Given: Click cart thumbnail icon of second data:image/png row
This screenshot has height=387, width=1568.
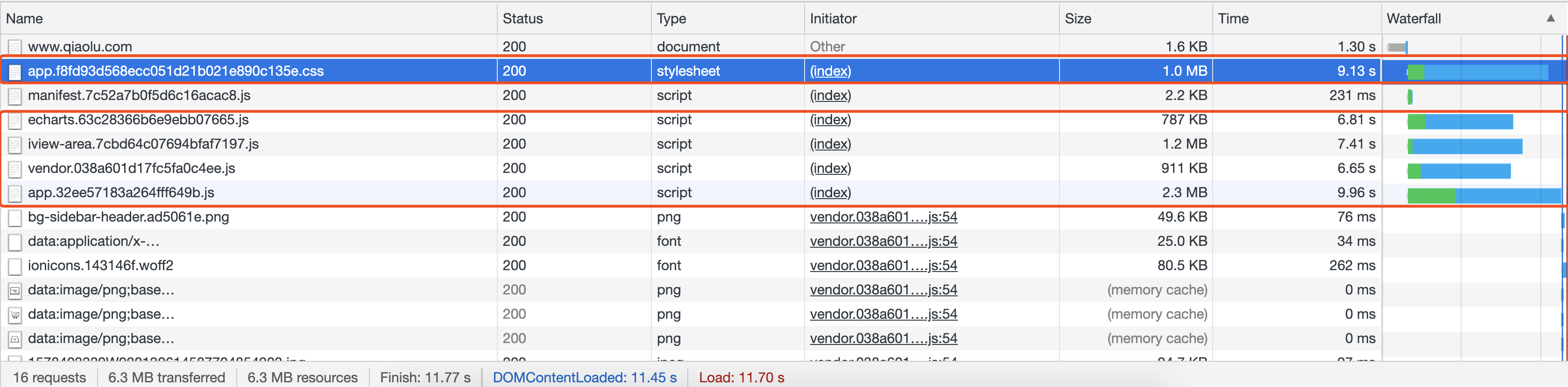Looking at the screenshot, I should pos(14,315).
